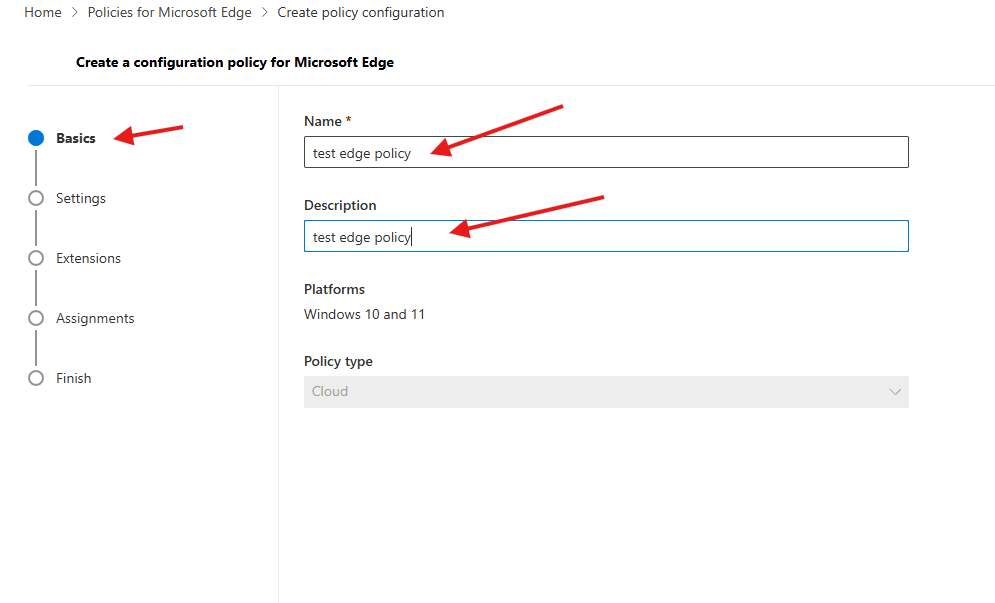
Task: Click chevron after Policies for Microsoft Edge
Action: [264, 13]
